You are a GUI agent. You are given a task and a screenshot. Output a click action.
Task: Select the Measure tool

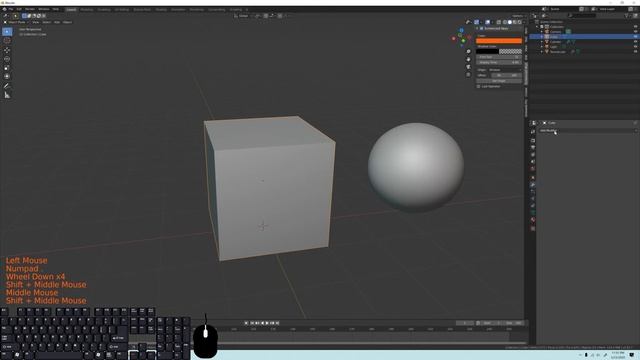coord(7,95)
